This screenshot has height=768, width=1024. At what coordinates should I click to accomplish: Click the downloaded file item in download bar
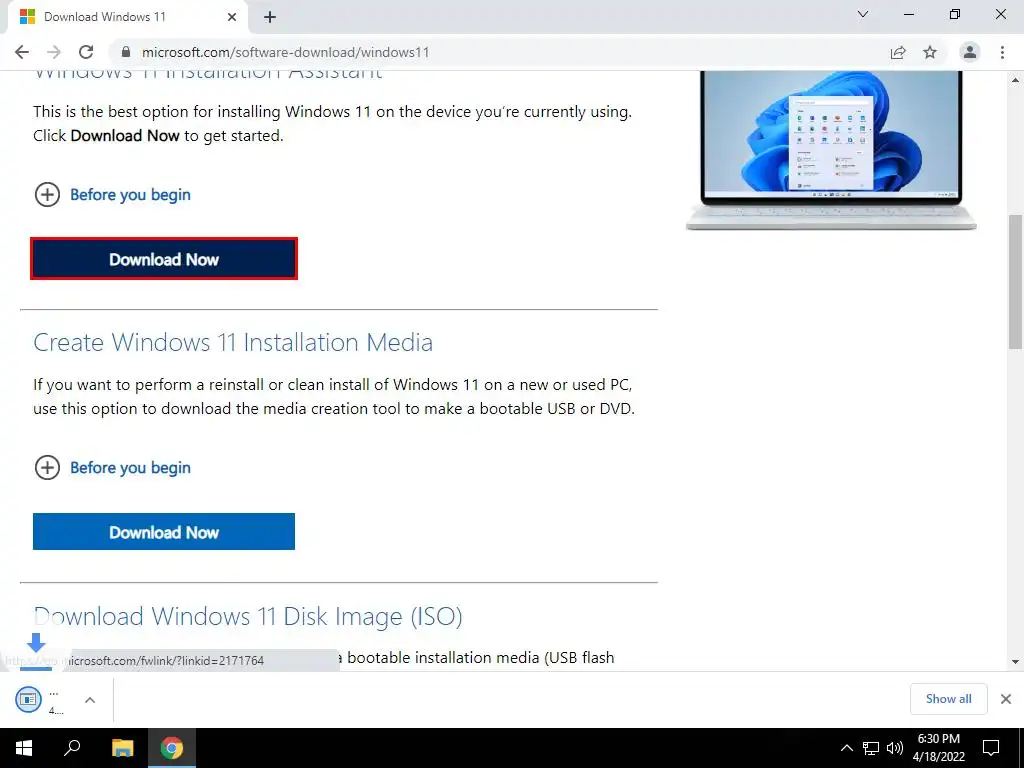40,699
